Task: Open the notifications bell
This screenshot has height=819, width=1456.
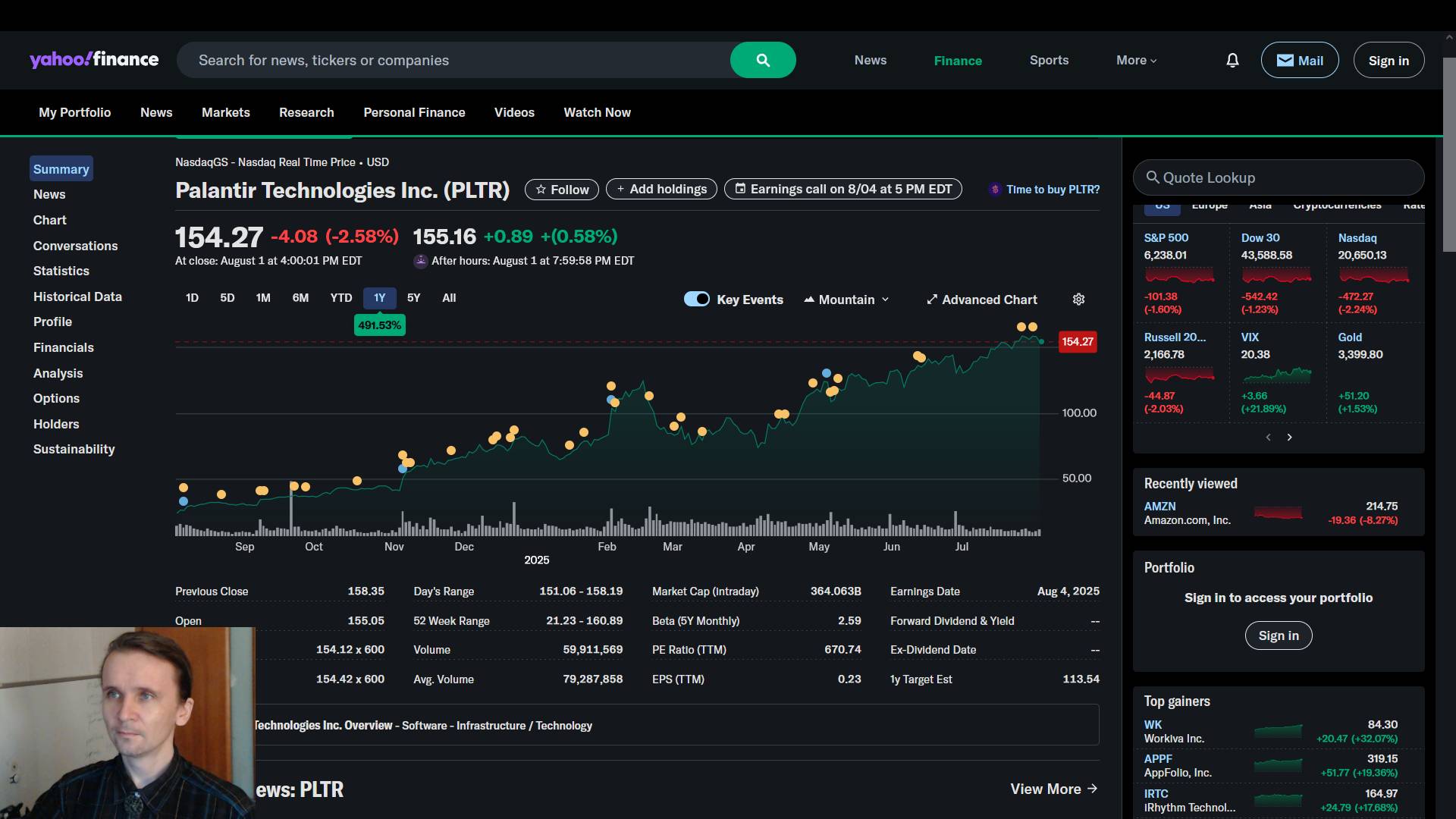Action: (1232, 60)
